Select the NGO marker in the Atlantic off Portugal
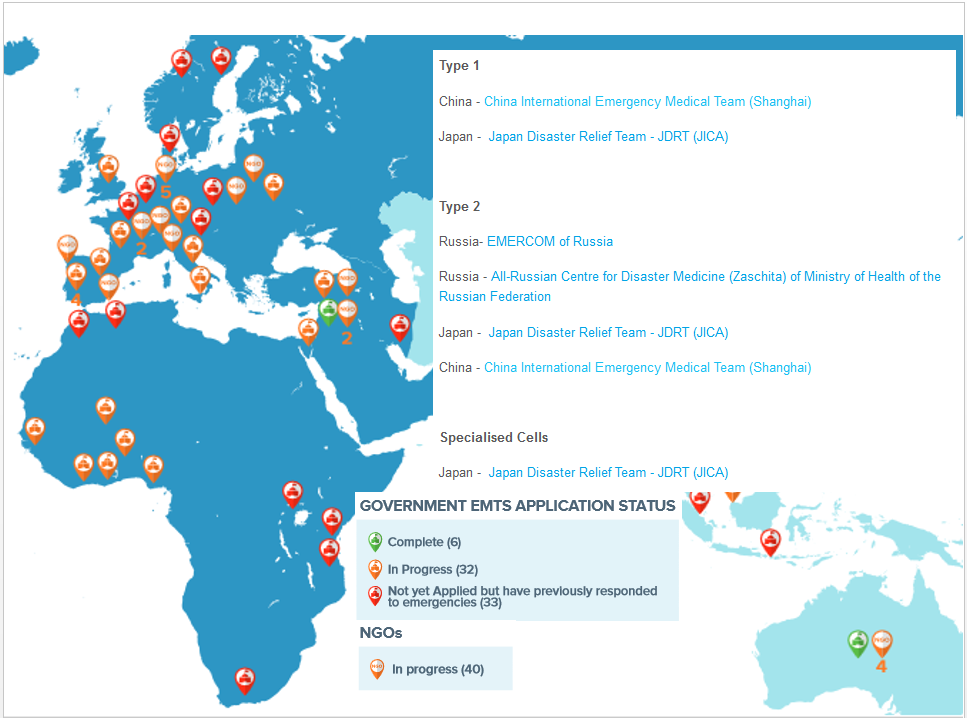This screenshot has height=718, width=967. pos(67,248)
